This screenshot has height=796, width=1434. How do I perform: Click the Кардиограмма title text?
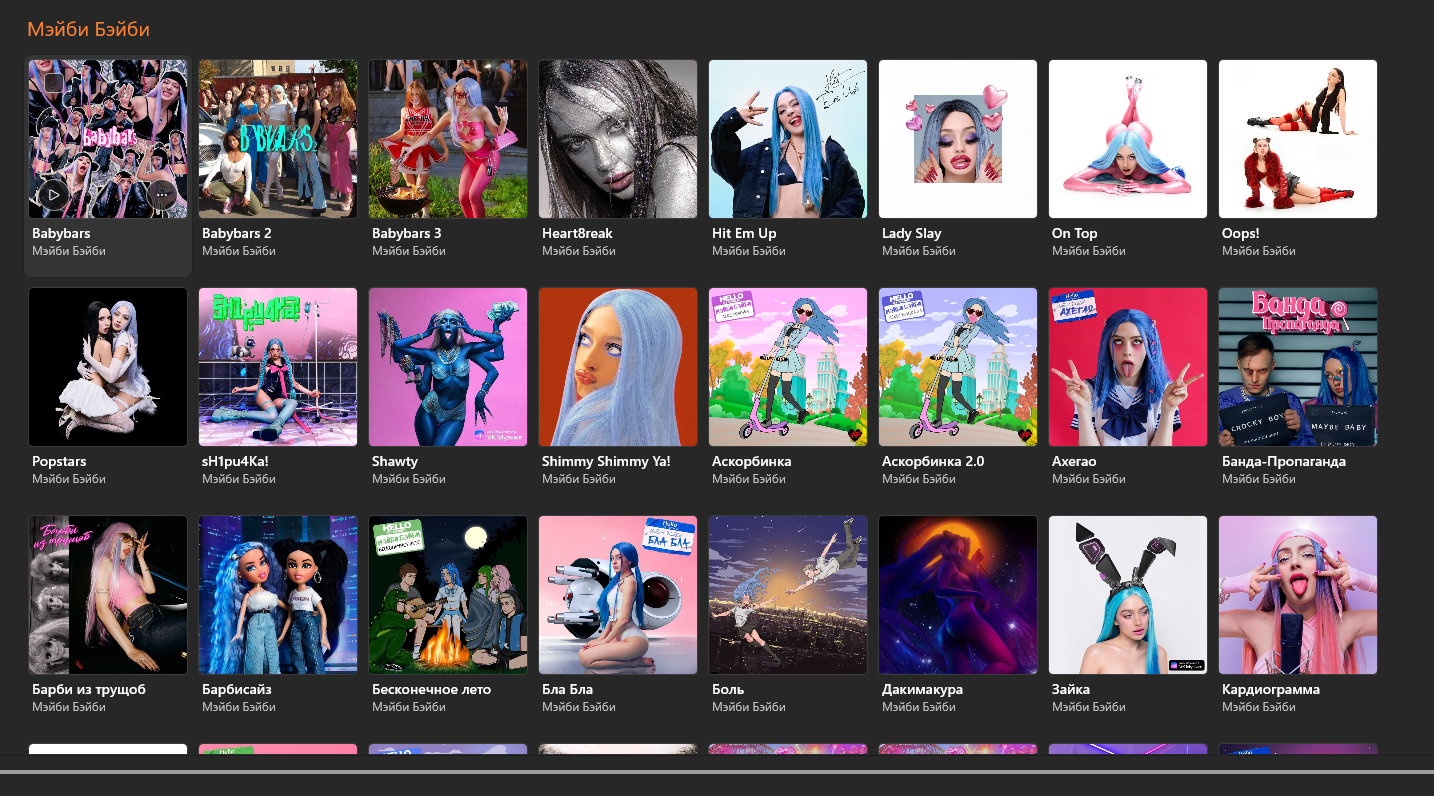tap(1271, 689)
